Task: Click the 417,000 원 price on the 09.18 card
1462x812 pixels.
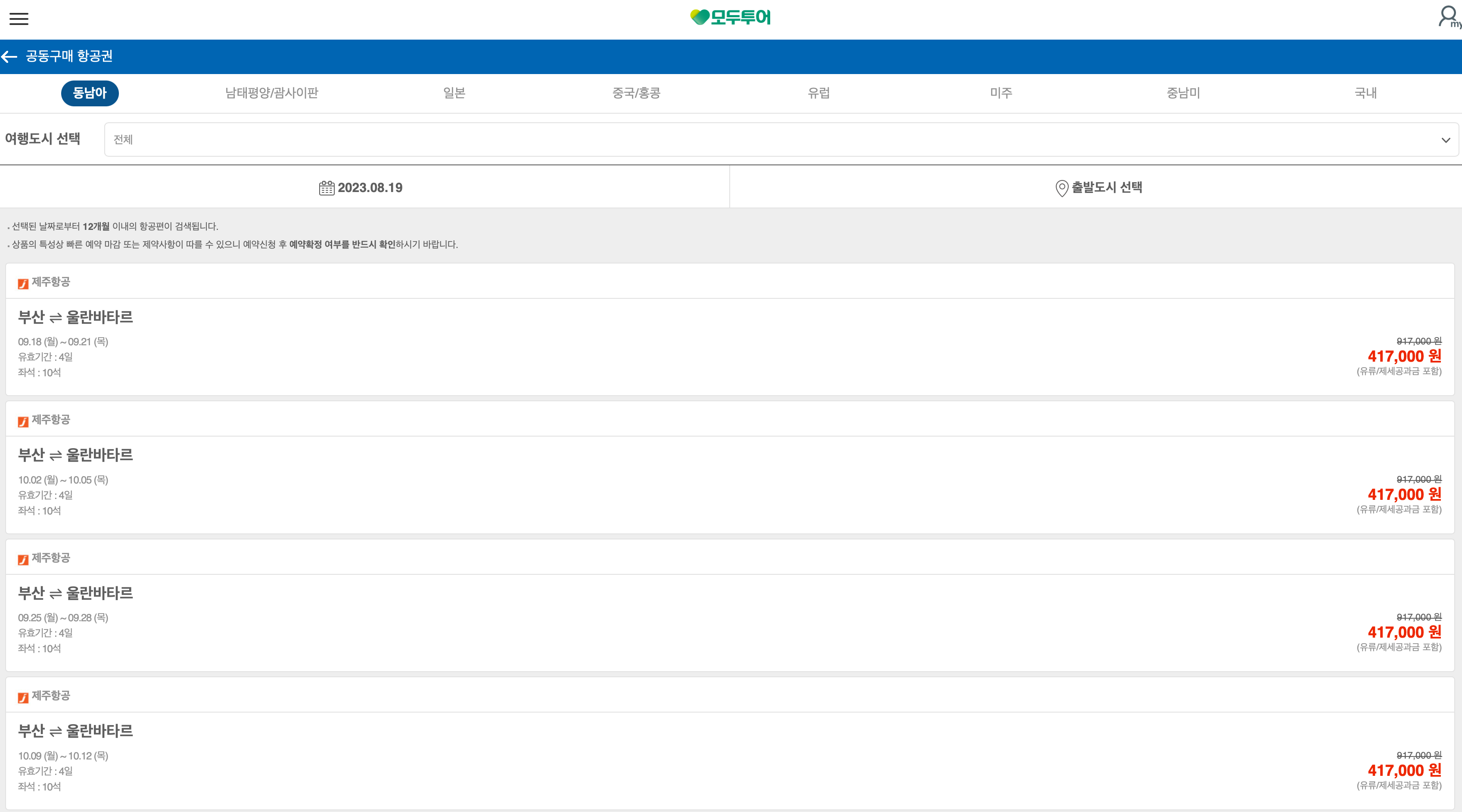Action: coord(1404,356)
